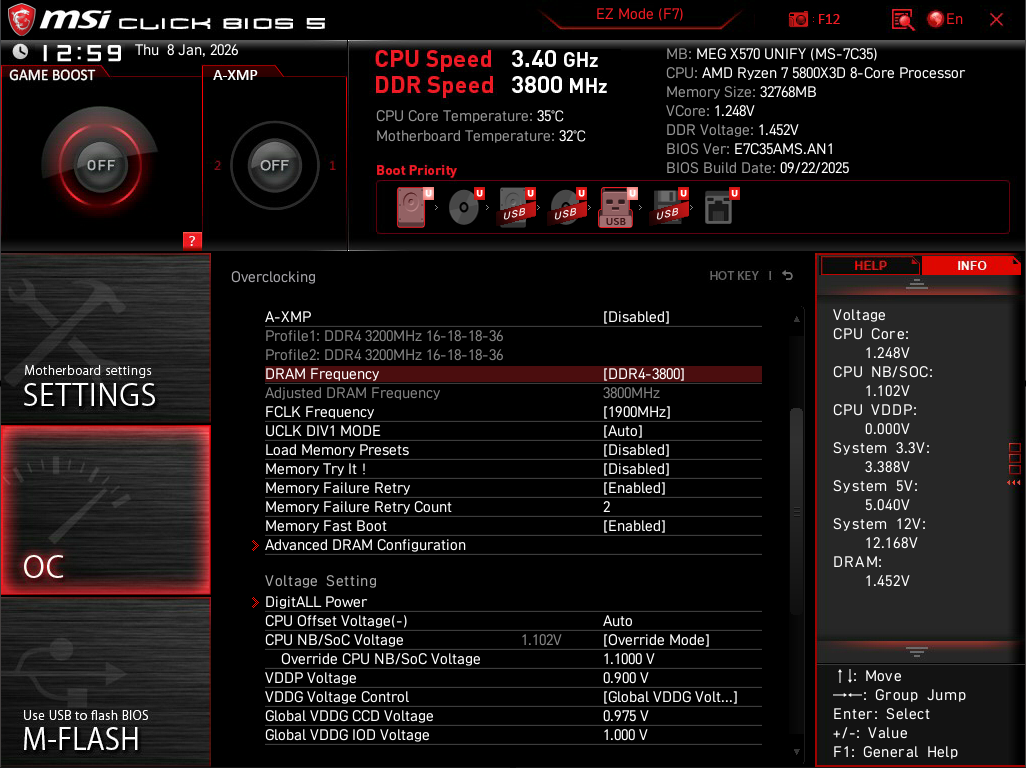Edit Global VDDG CCD Voltage 0.975 V
The width and height of the screenshot is (1026, 768).
(513, 716)
